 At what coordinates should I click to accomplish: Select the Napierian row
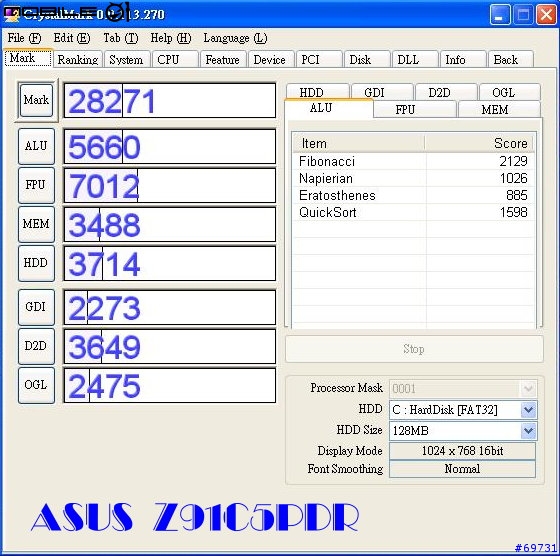(x=413, y=178)
